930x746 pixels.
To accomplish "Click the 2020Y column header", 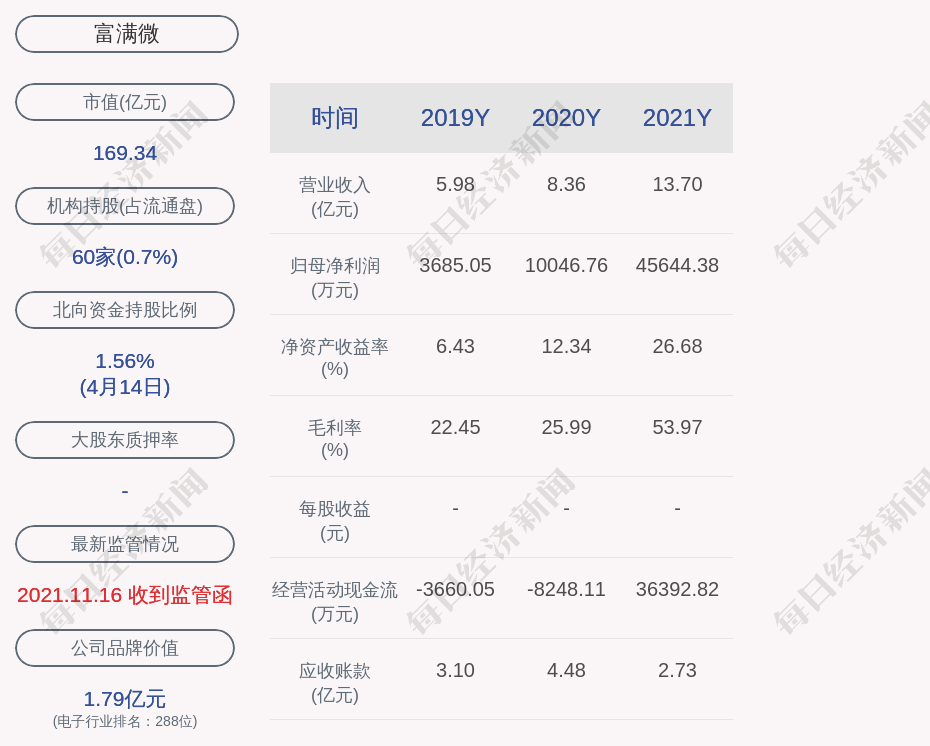I will (566, 117).
